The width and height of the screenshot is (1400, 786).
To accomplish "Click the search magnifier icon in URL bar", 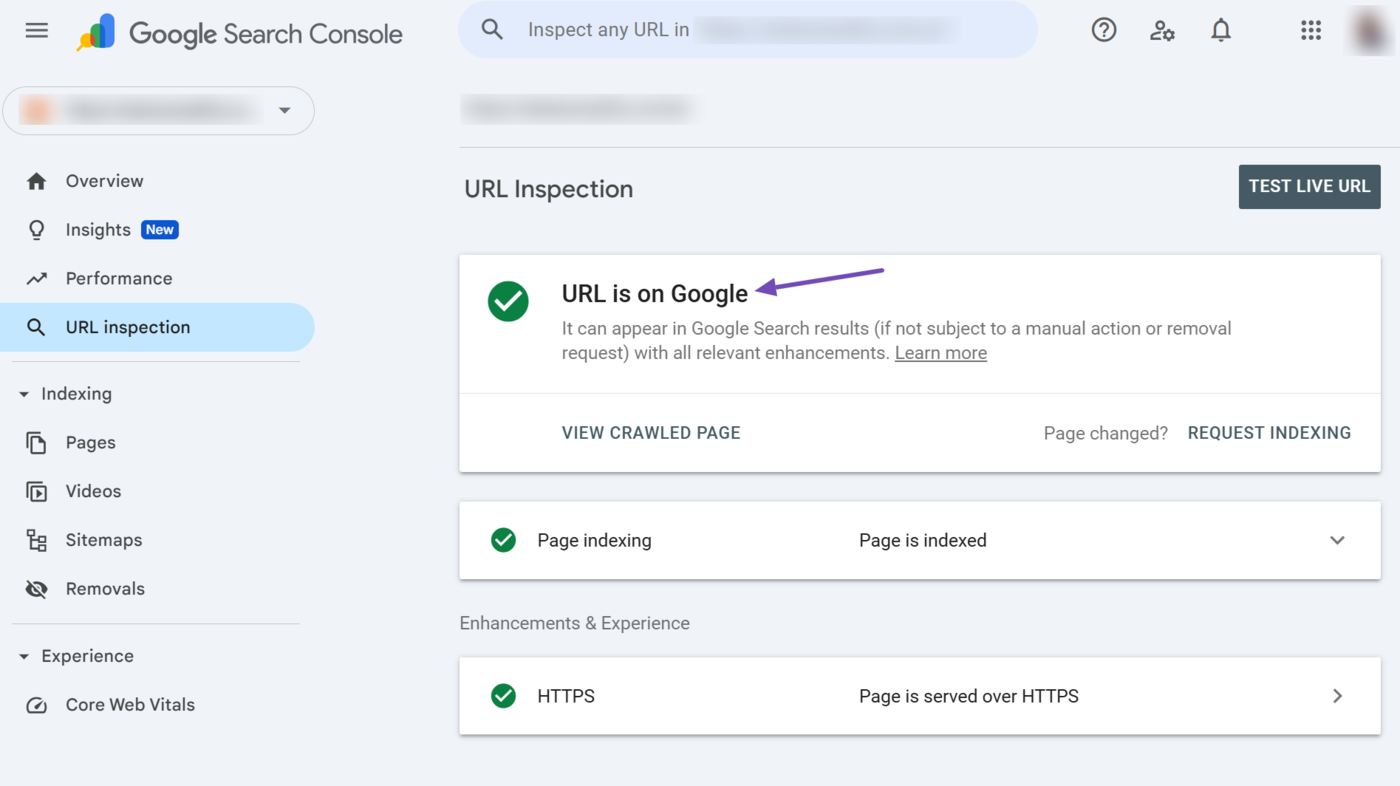I will pyautogui.click(x=492, y=30).
